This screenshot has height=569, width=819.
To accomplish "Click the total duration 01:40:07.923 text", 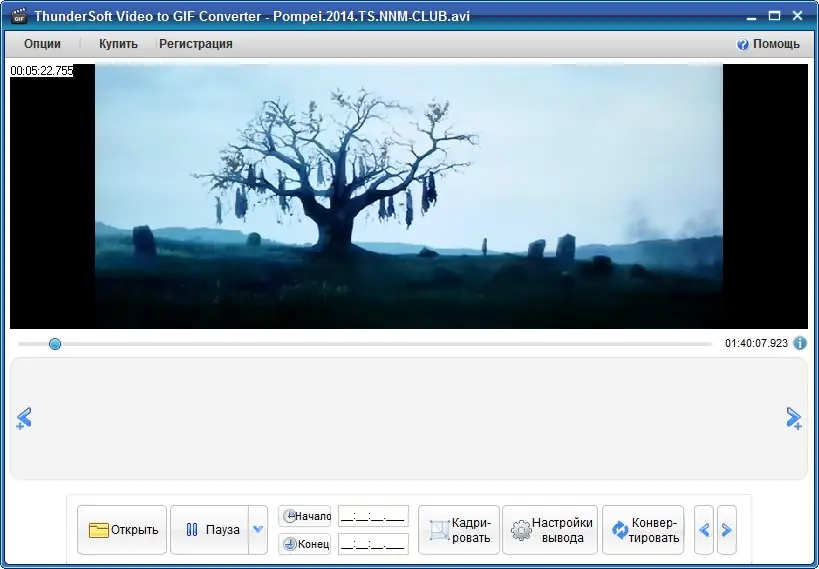I will 756,343.
